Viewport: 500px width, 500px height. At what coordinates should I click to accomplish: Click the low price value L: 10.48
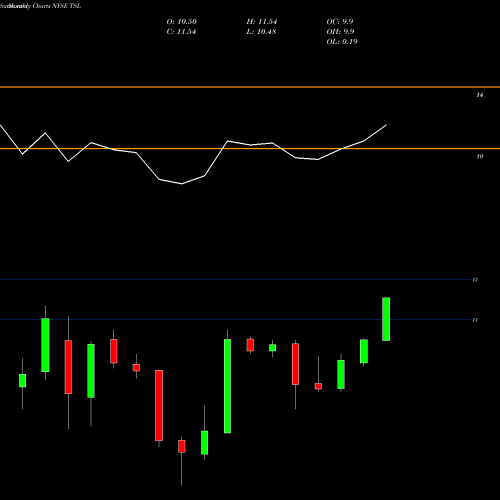coord(261,32)
